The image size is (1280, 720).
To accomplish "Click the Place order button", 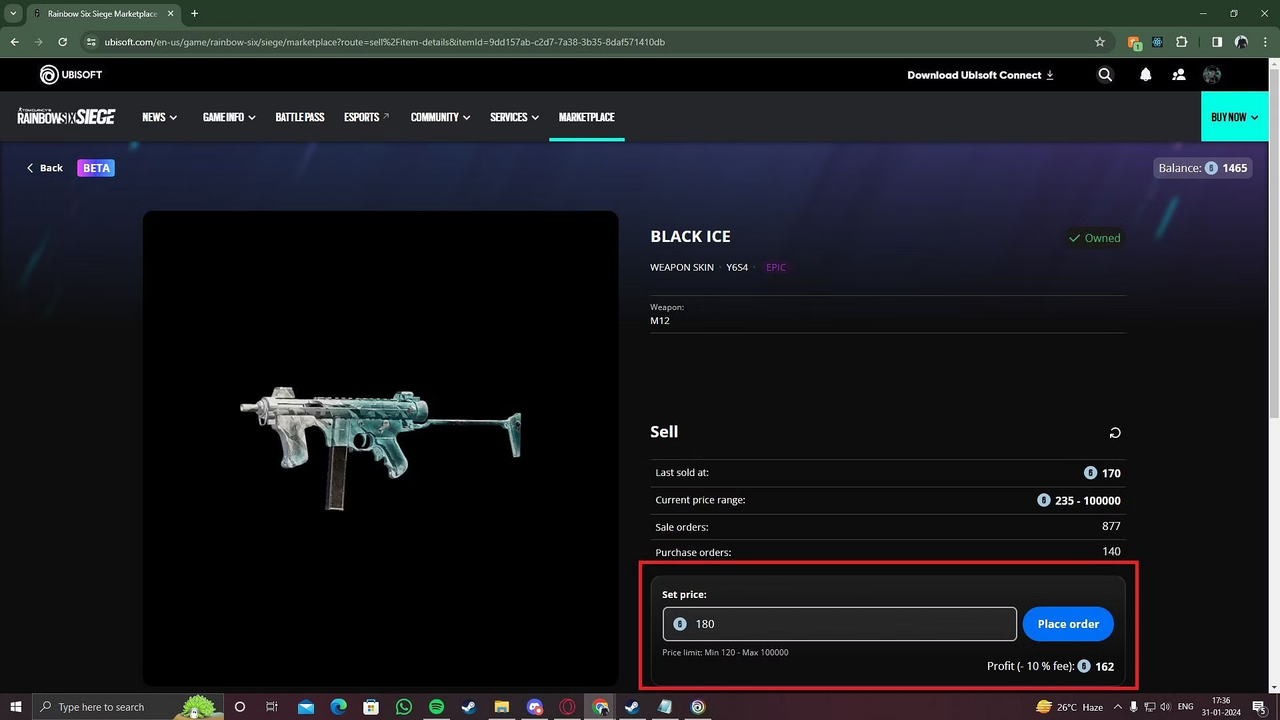I will click(x=1068, y=624).
